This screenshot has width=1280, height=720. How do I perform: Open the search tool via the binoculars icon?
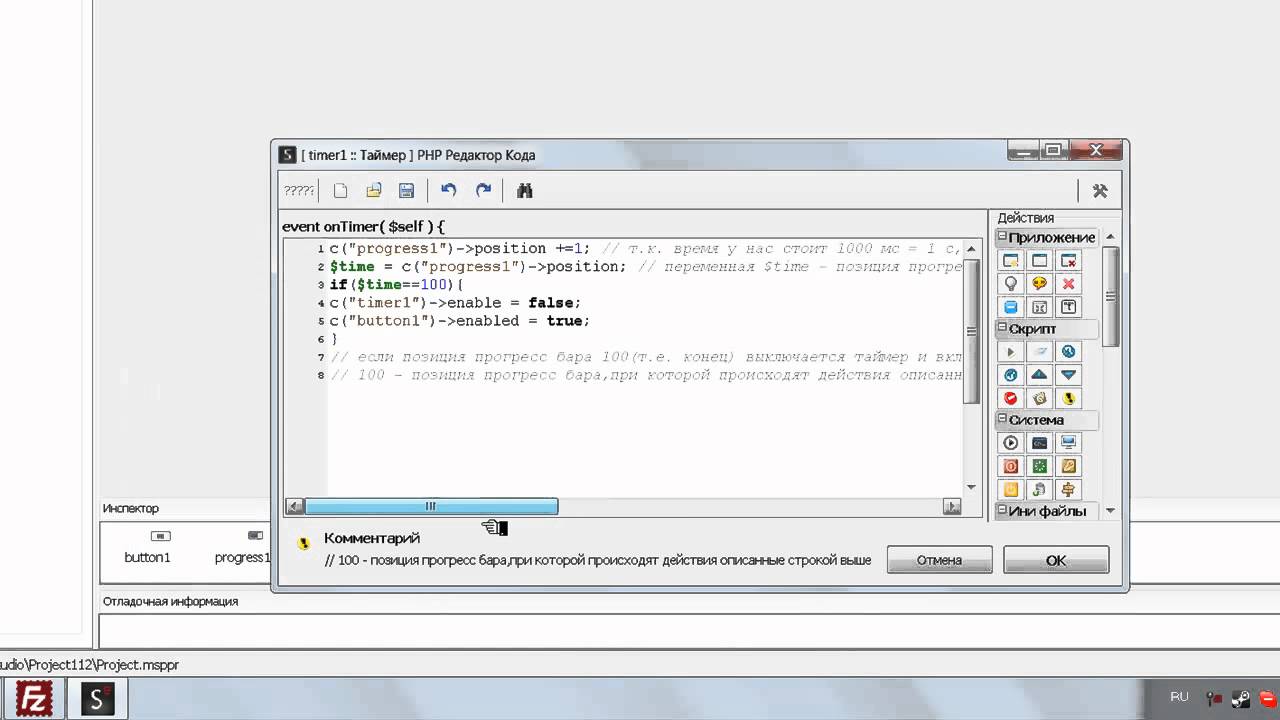pyautogui.click(x=525, y=191)
